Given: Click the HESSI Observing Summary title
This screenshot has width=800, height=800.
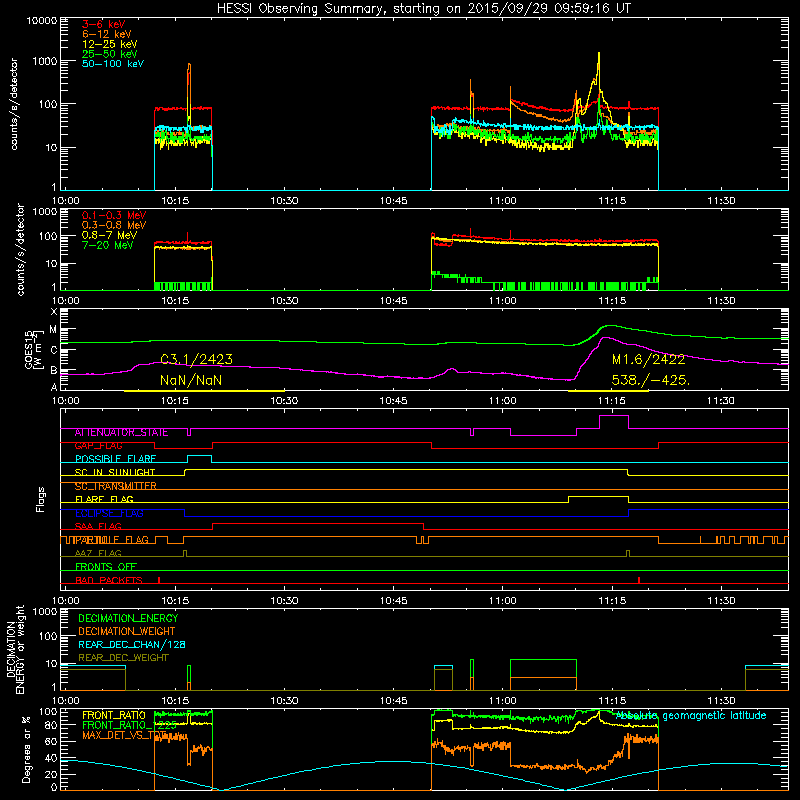Looking at the screenshot, I should pos(424,8).
